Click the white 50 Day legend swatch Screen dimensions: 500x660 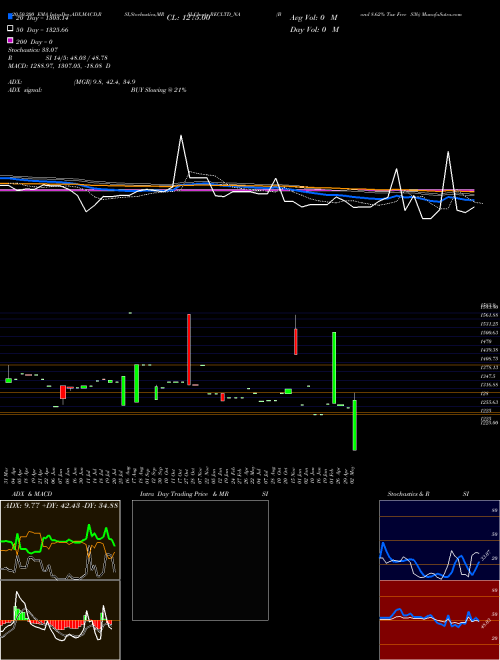pyautogui.click(x=11, y=29)
